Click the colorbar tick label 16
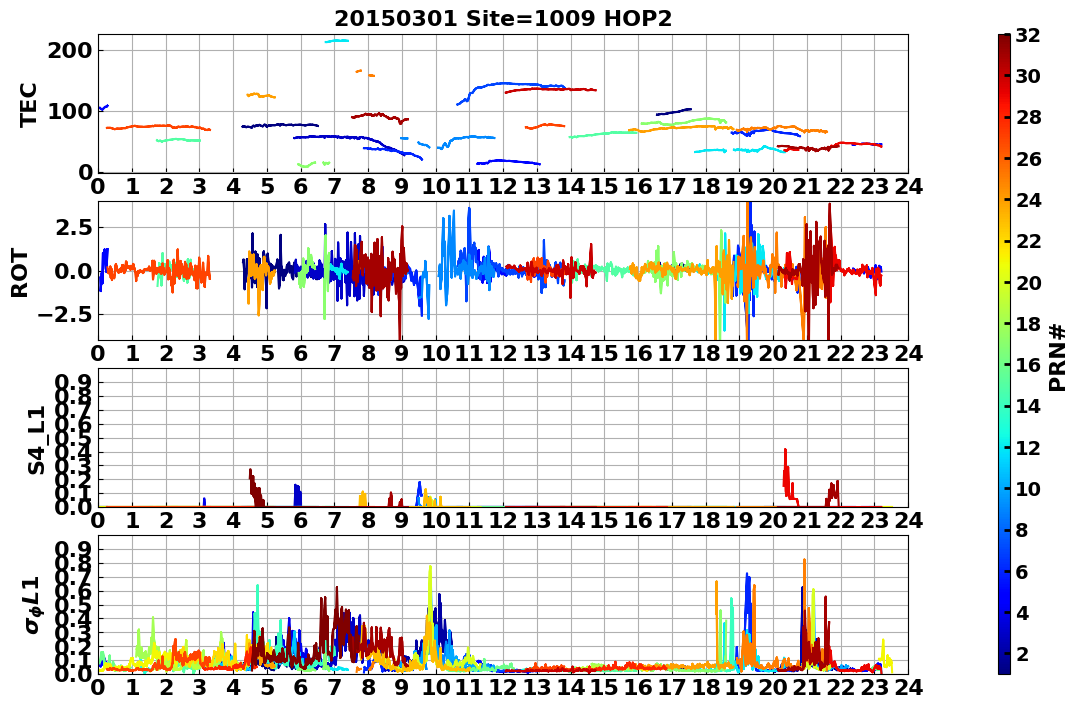 pos(1028,365)
